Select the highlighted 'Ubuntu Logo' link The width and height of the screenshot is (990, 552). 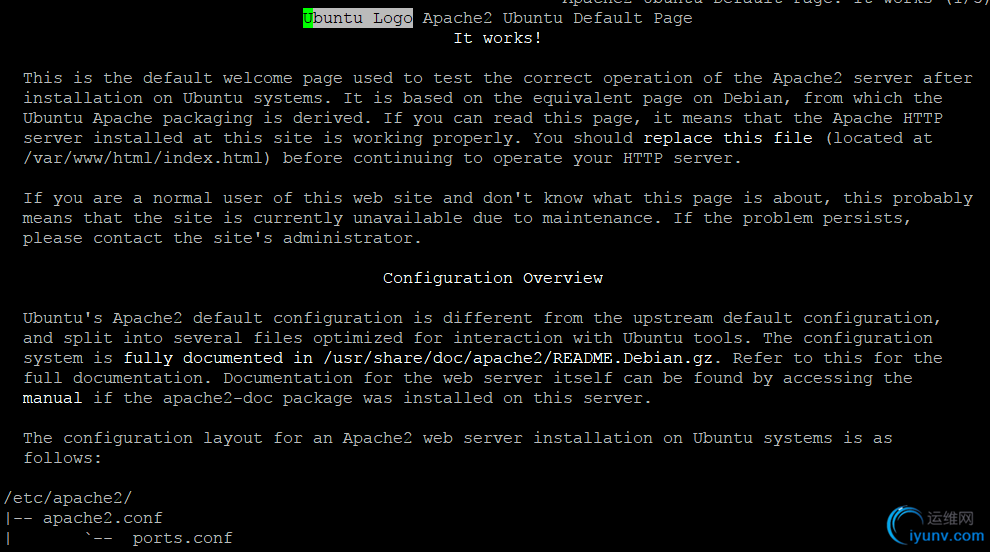(358, 18)
